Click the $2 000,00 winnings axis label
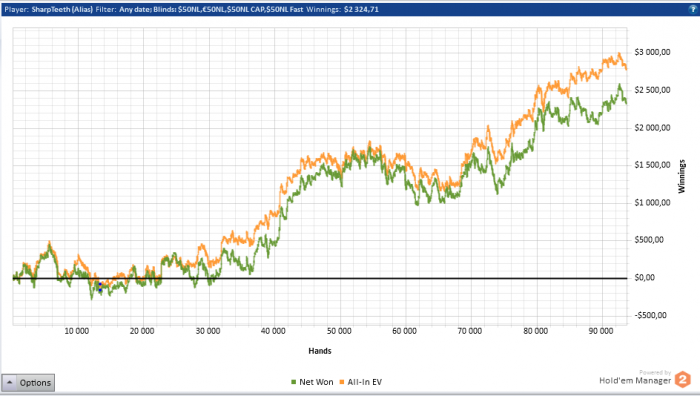The image size is (700, 396). [652, 128]
